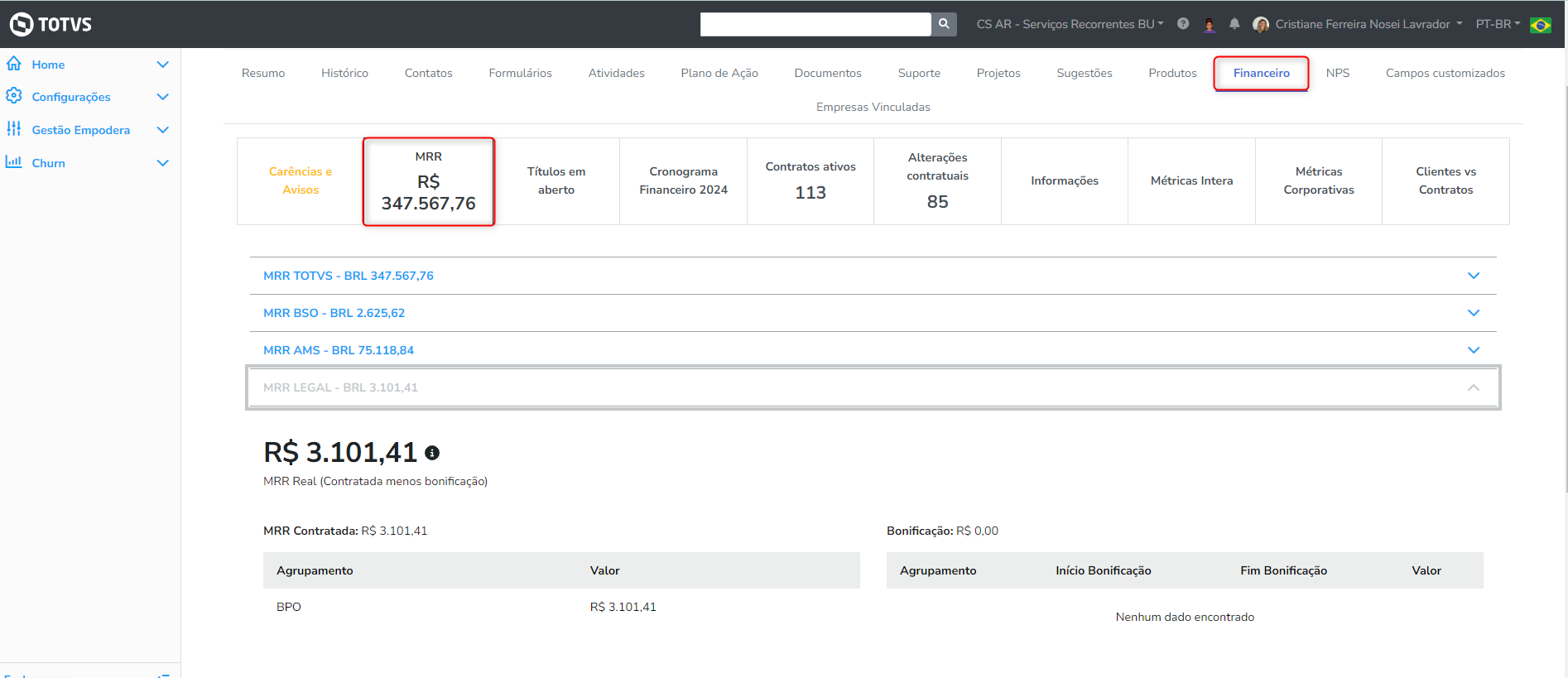Open the notifications bell
Screen dimensions: 1568x678
click(x=1234, y=24)
